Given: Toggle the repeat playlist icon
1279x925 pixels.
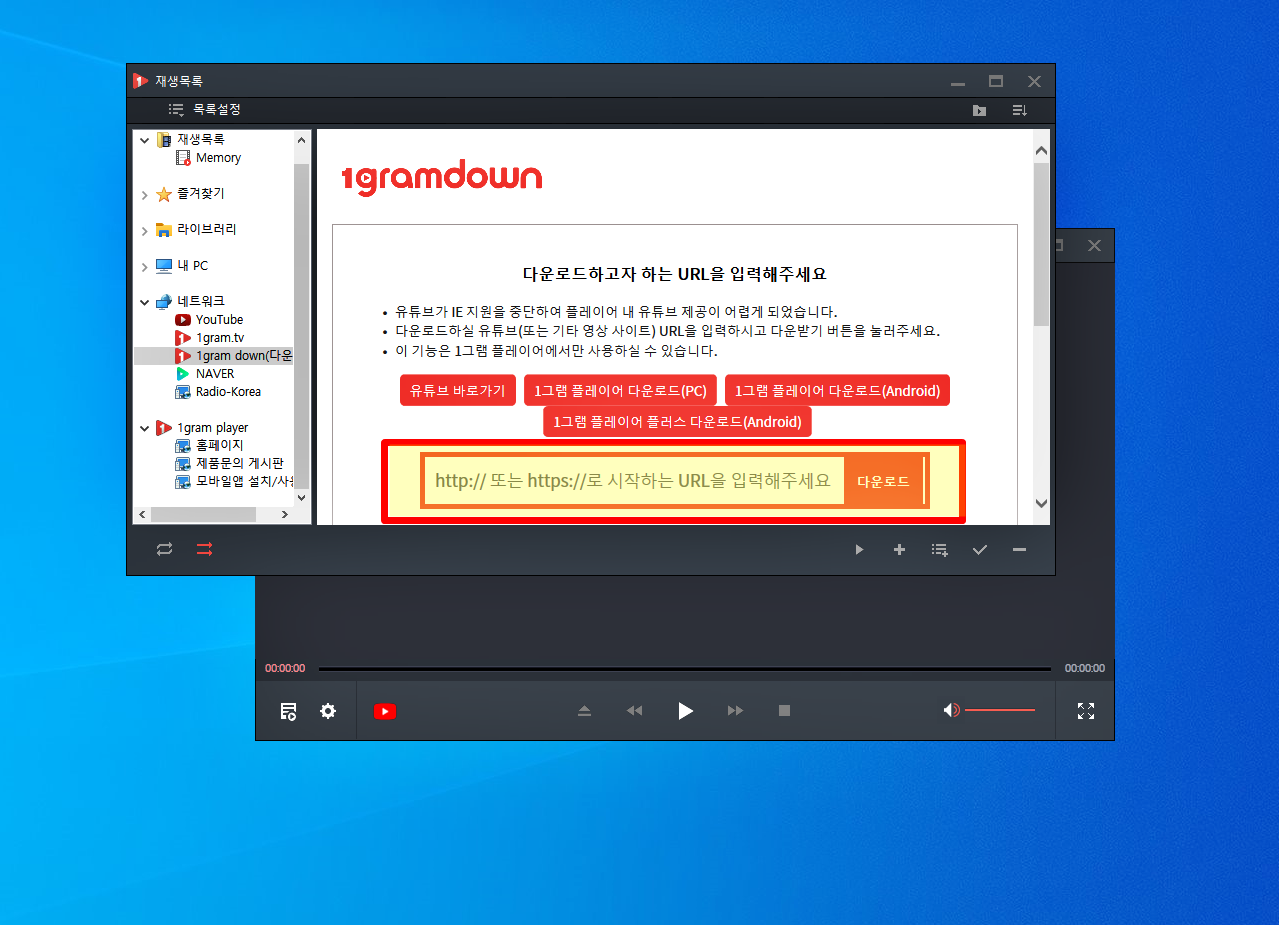Looking at the screenshot, I should pos(164,549).
